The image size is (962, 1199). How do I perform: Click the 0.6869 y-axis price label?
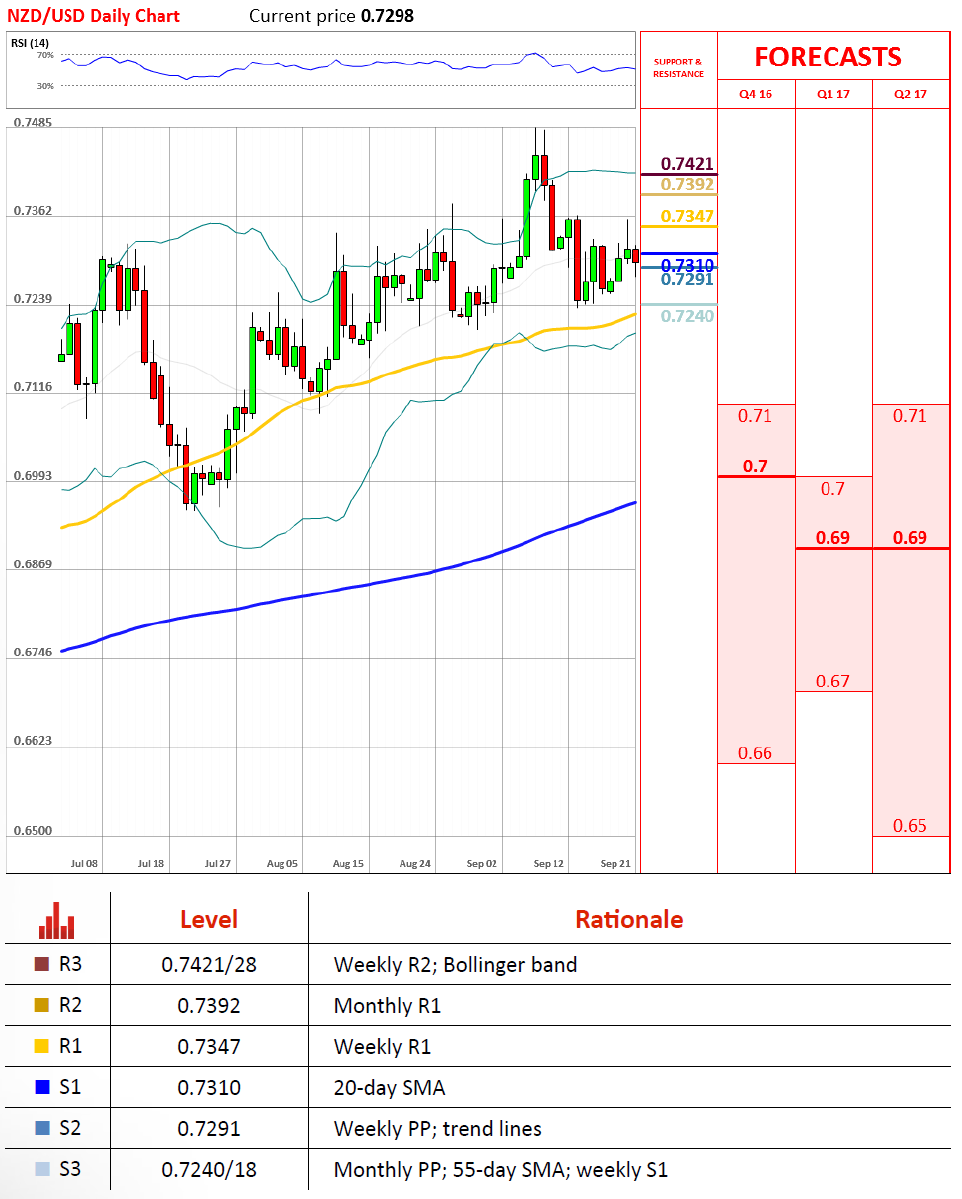[x=33, y=564]
